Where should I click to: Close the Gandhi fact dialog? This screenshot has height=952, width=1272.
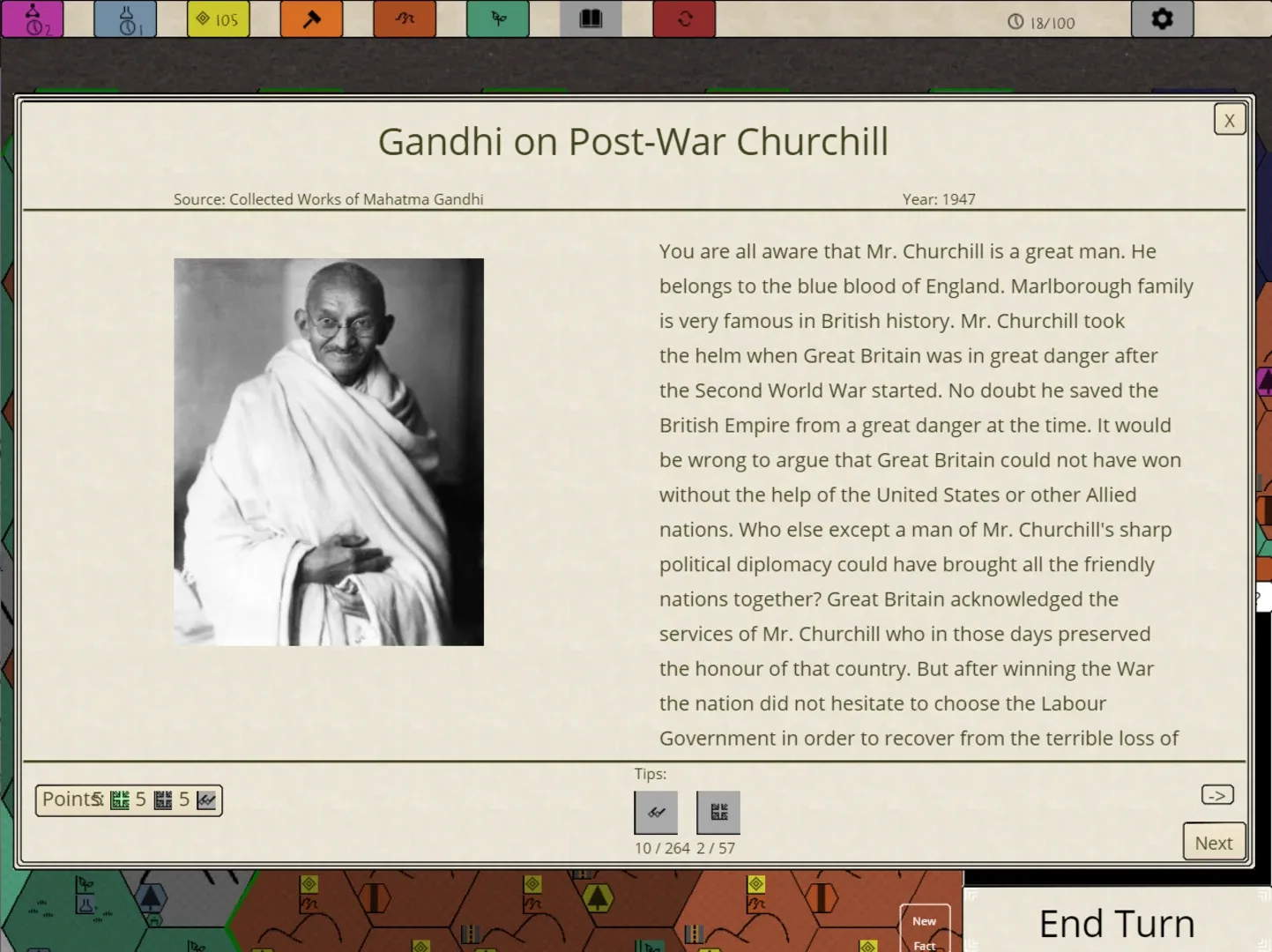[1229, 120]
